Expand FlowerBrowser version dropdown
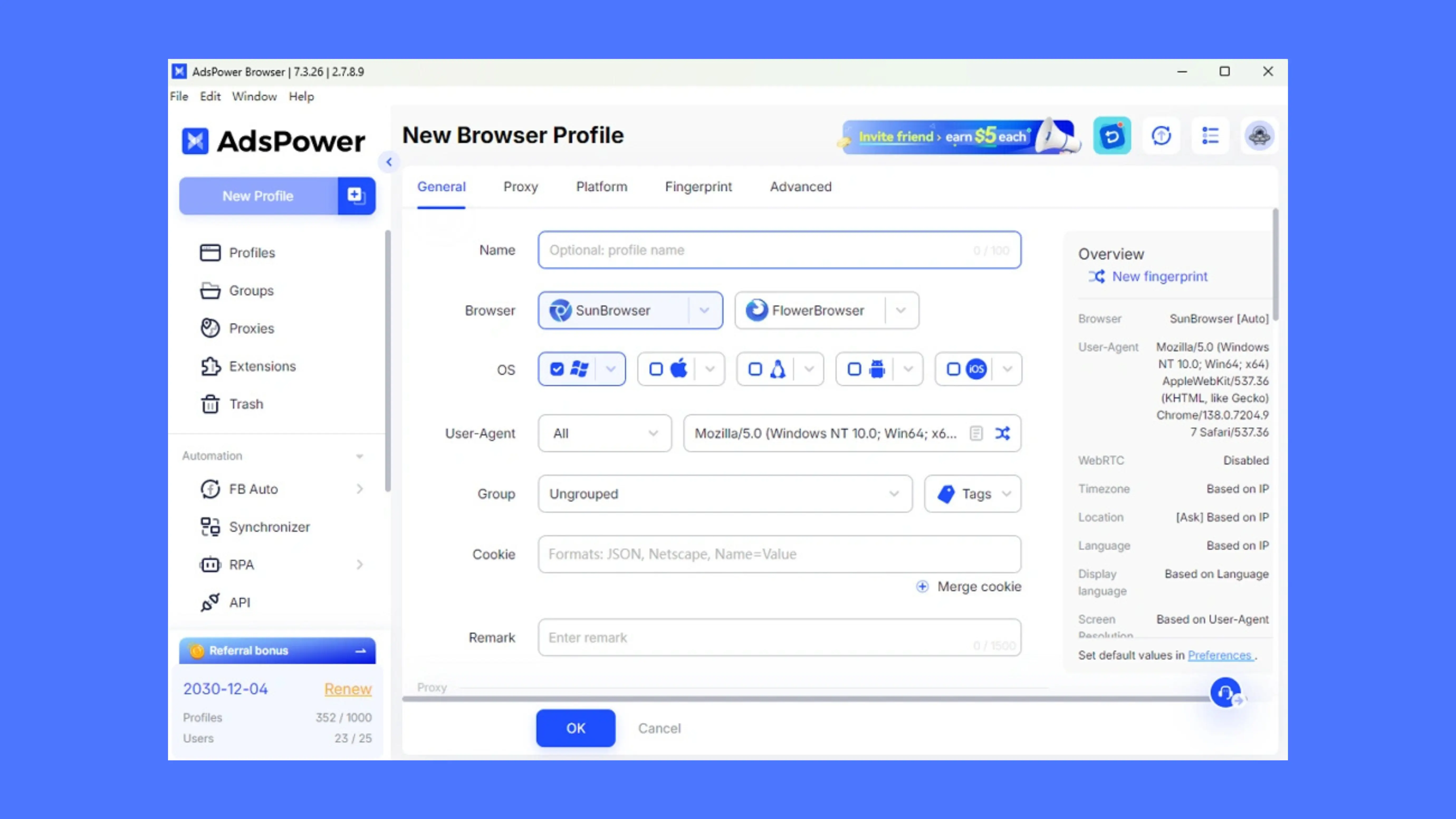1456x819 pixels. click(x=901, y=310)
